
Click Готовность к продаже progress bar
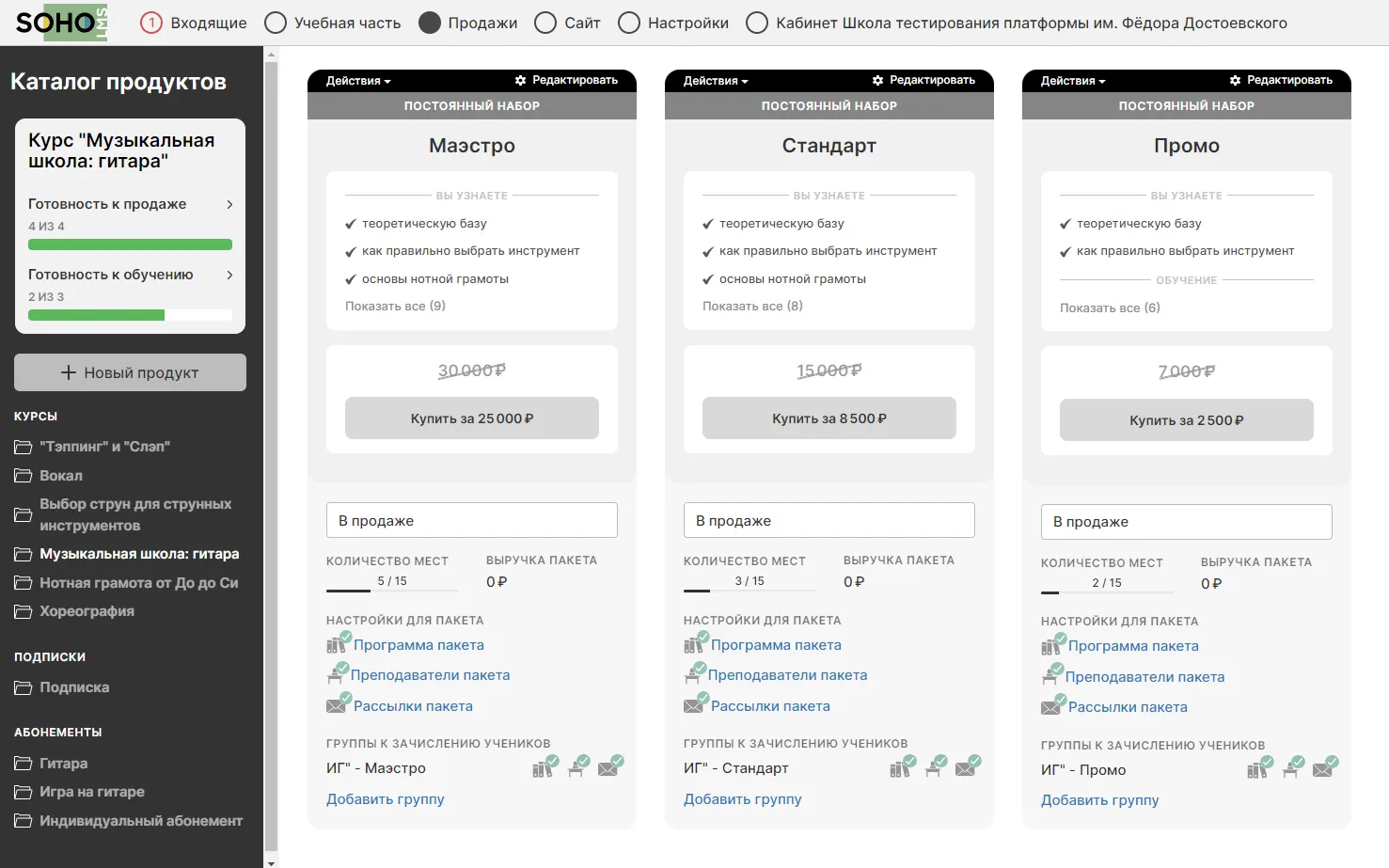click(x=130, y=245)
